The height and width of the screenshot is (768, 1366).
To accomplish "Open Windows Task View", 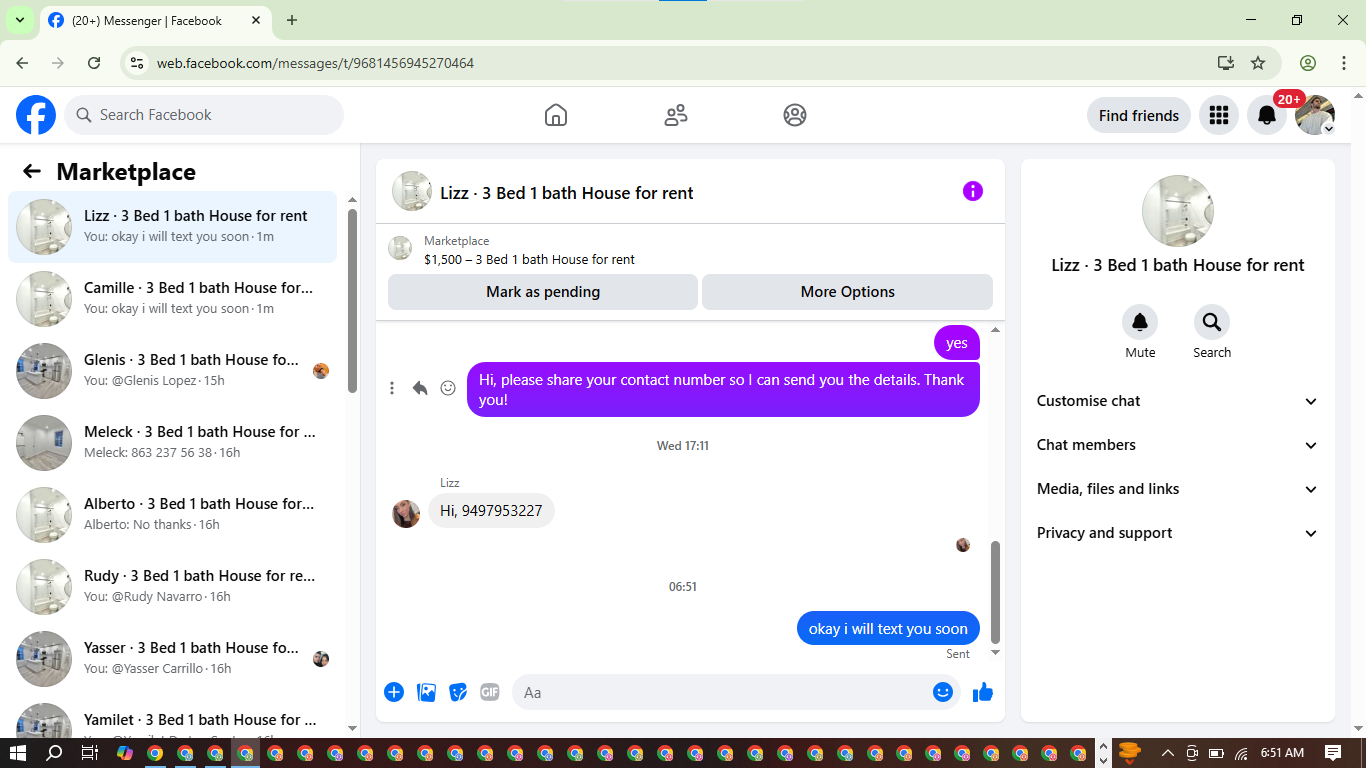I will (x=89, y=753).
